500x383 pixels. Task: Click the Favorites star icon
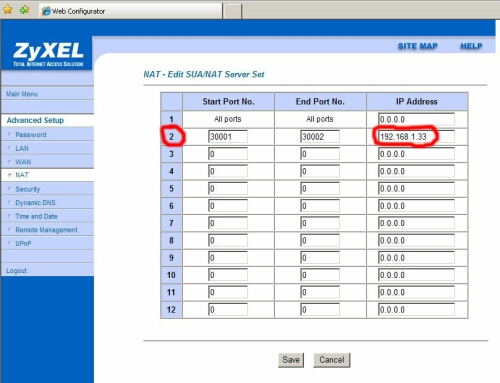click(x=7, y=10)
